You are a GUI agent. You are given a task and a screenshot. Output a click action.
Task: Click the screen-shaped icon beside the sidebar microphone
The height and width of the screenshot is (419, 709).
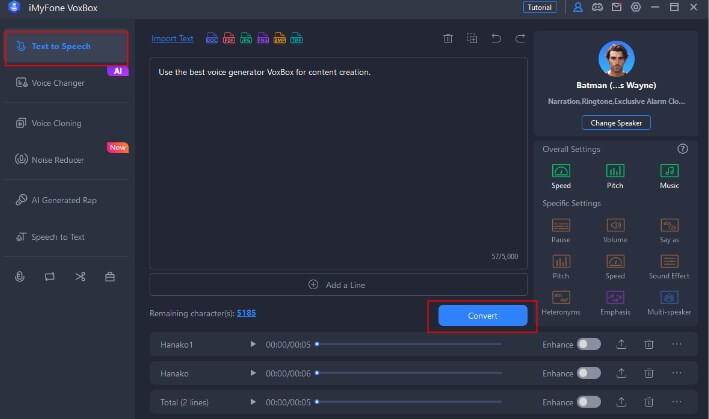(50, 276)
